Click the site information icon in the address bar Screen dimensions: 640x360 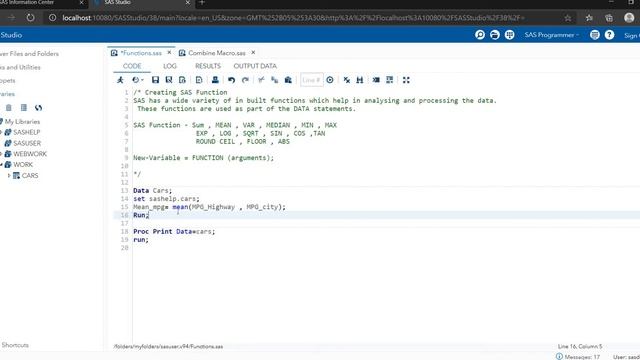53,18
